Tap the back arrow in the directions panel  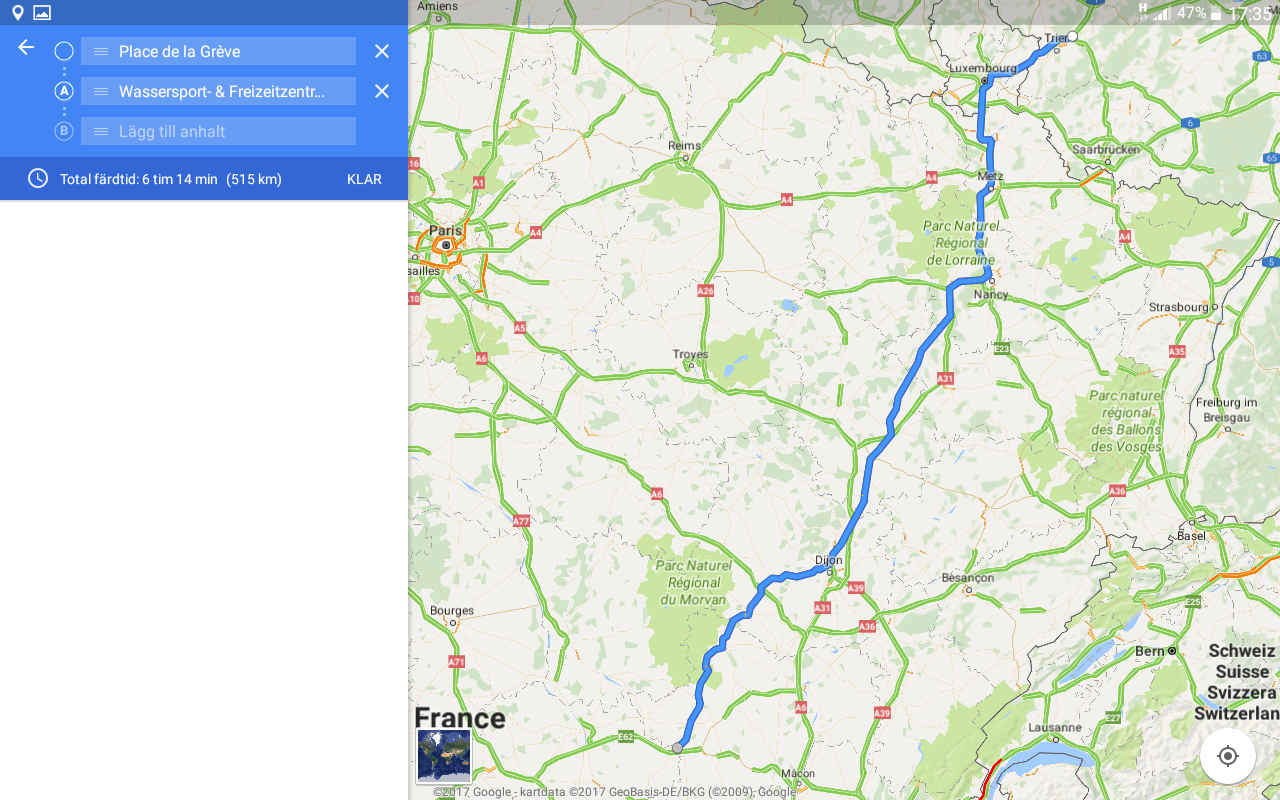26,47
